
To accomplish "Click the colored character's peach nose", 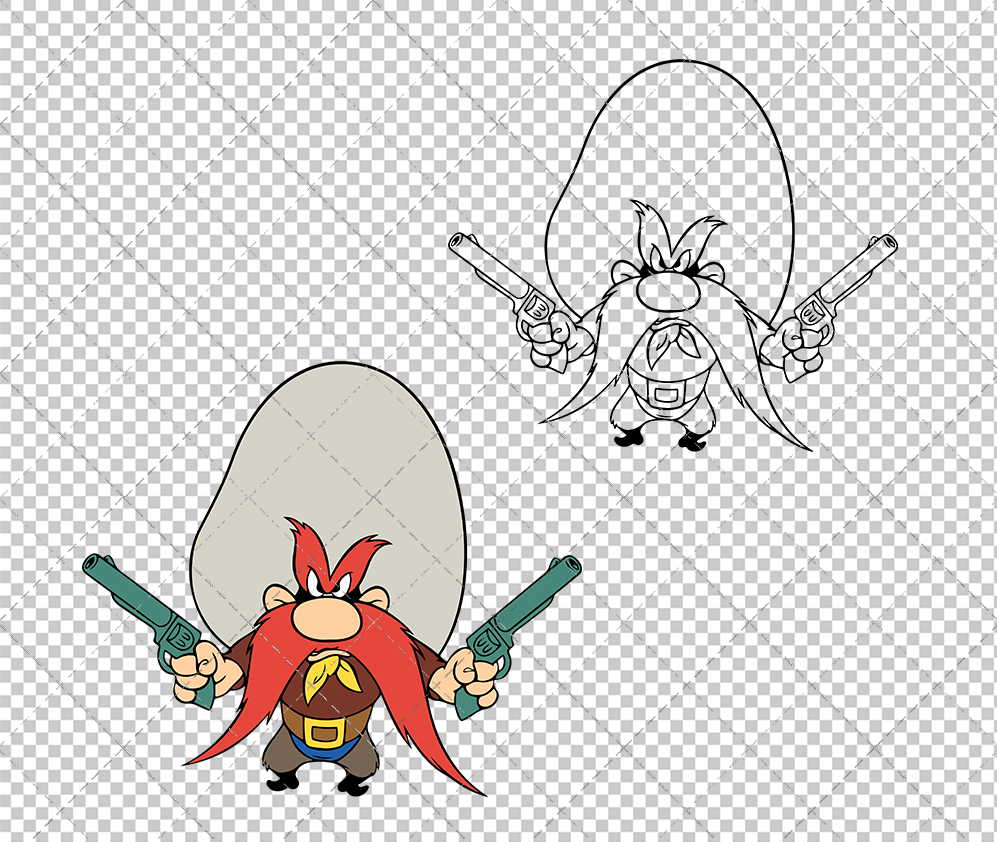I will (x=327, y=618).
